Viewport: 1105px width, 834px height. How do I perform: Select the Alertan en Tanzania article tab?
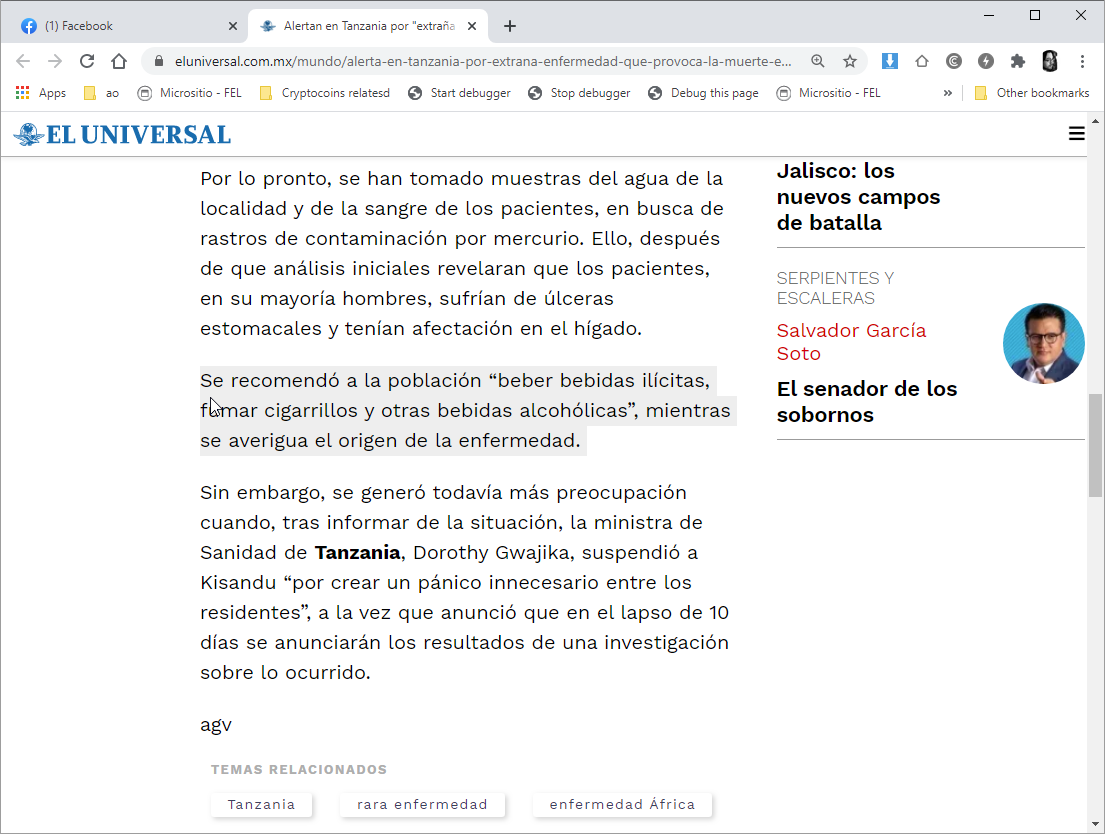(x=368, y=26)
